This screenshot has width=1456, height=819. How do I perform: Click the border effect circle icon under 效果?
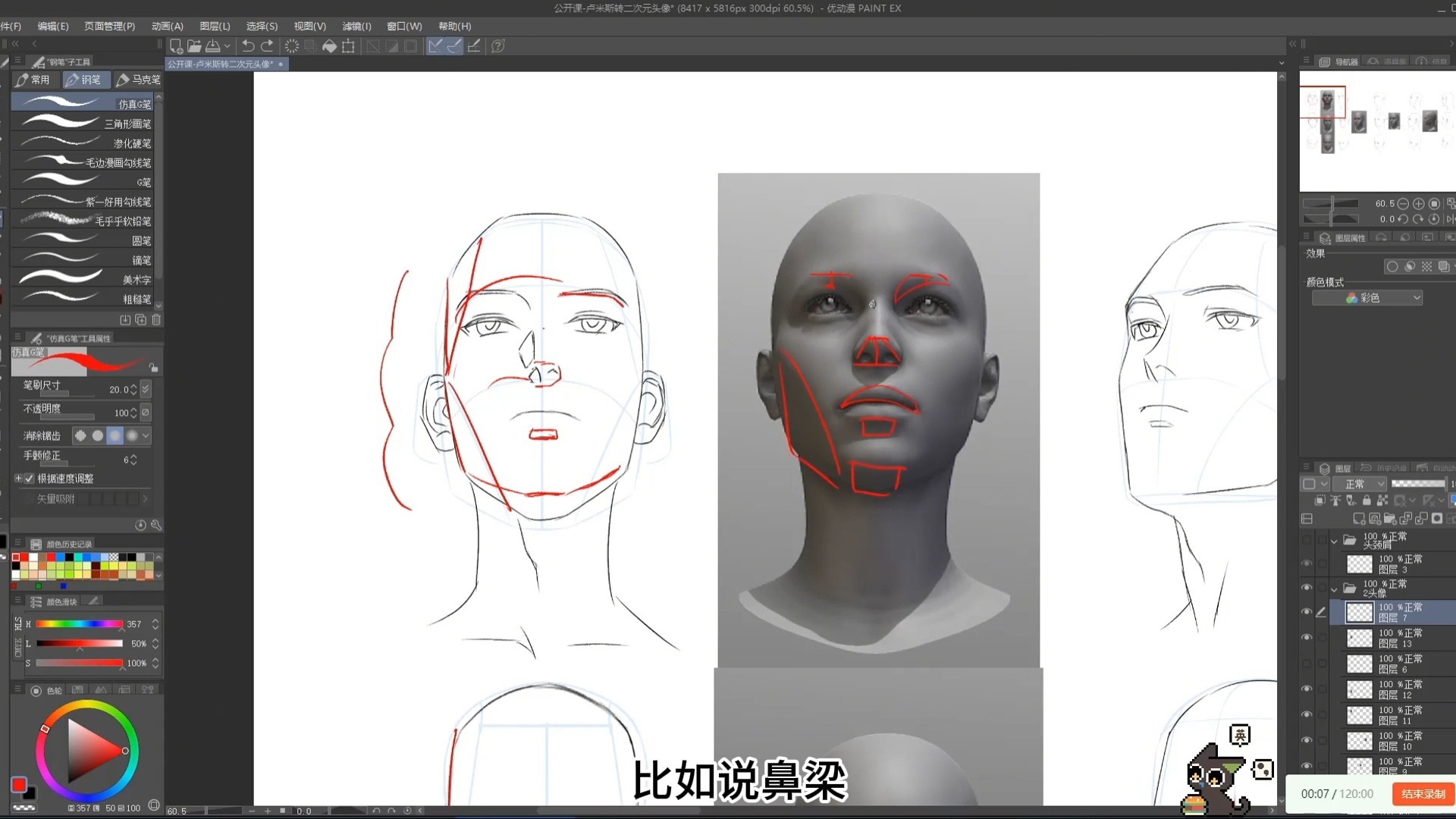coord(1392,267)
